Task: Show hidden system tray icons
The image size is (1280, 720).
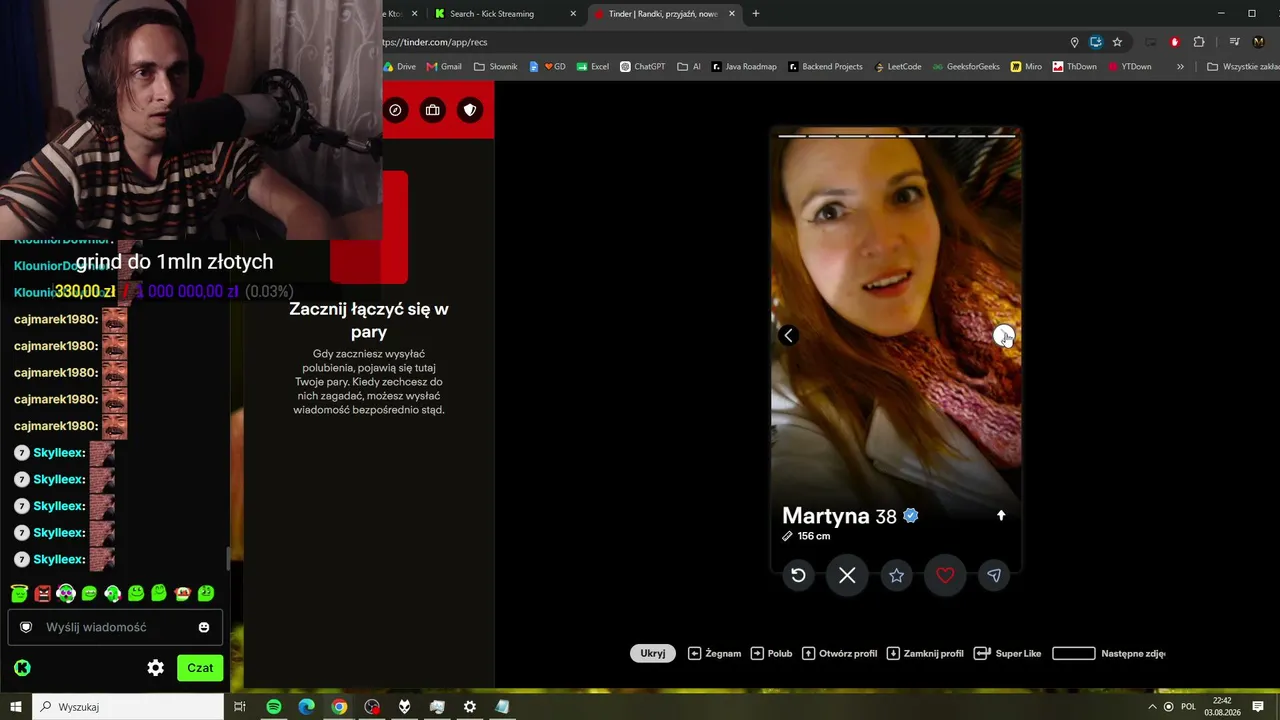Action: coord(1153,707)
